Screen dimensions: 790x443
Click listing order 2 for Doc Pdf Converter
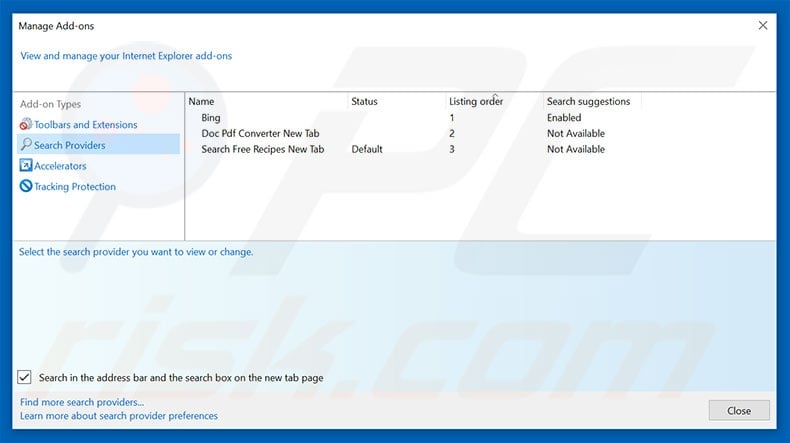point(452,134)
